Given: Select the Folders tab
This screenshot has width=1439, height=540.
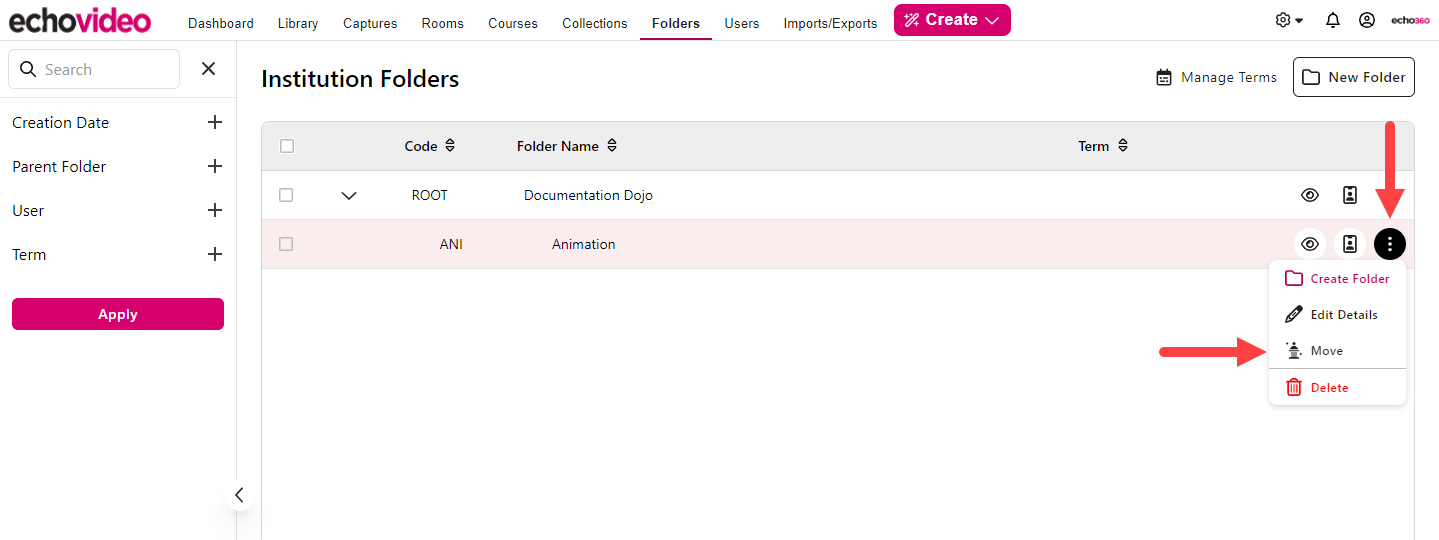Looking at the screenshot, I should [x=676, y=23].
